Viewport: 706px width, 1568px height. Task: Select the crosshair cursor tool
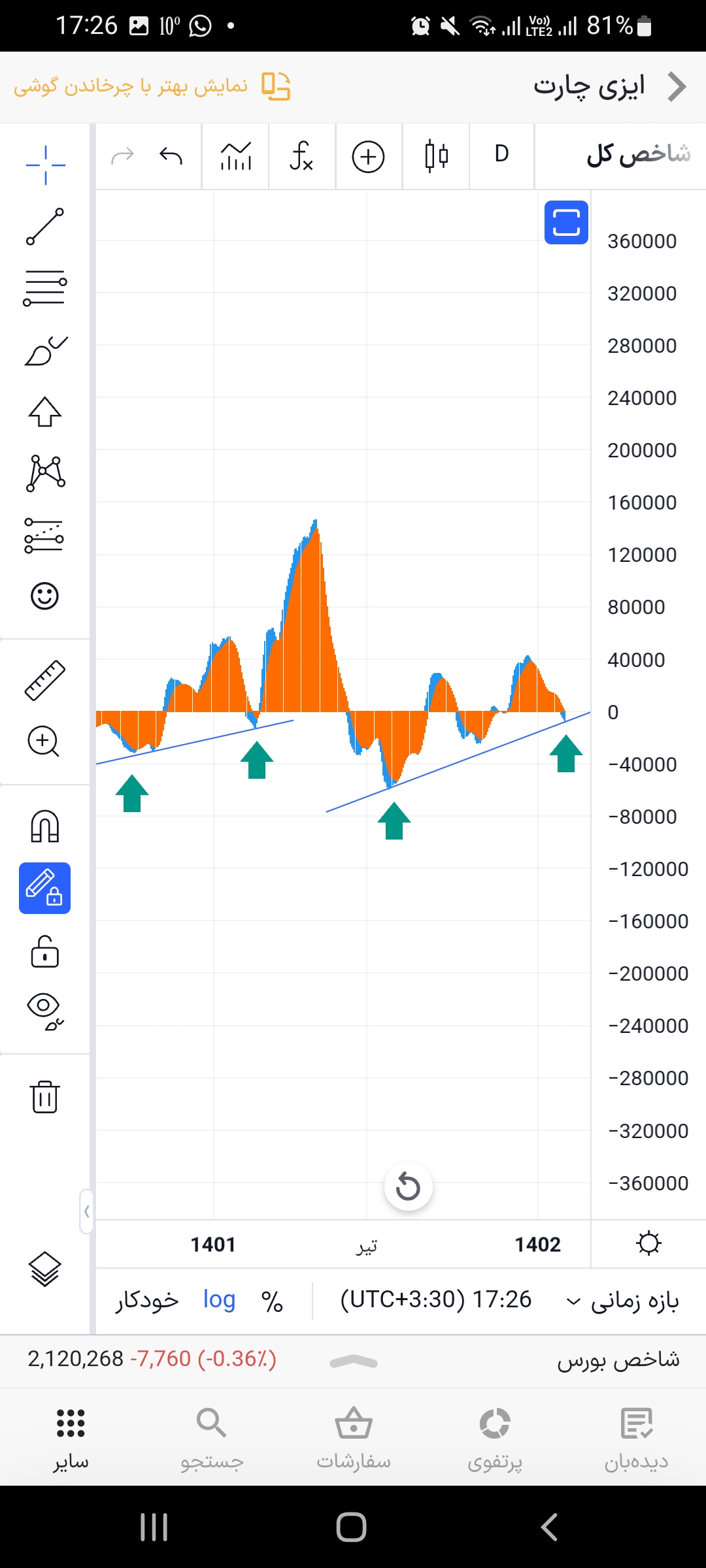click(x=45, y=165)
